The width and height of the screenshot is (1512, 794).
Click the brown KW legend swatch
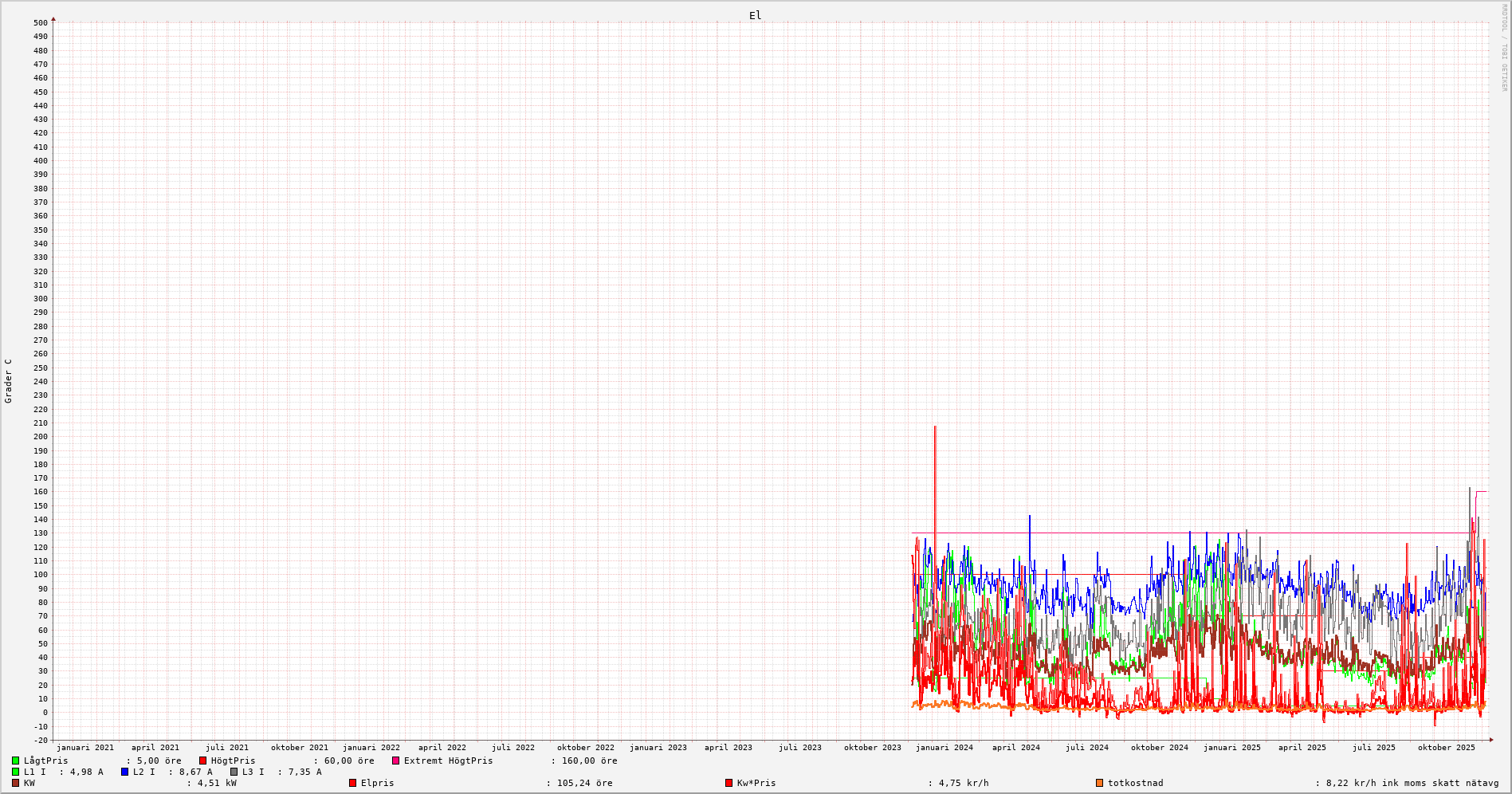[15, 783]
